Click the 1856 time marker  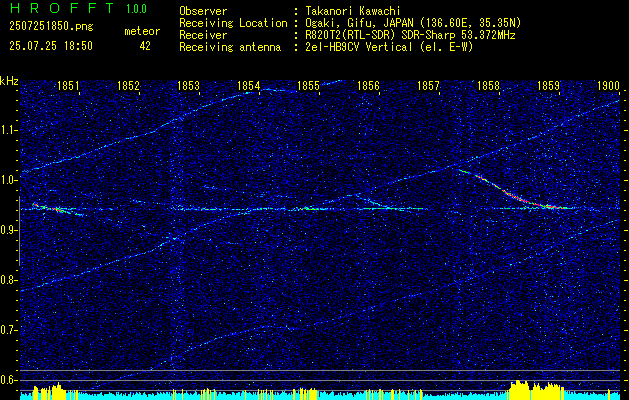point(368,86)
